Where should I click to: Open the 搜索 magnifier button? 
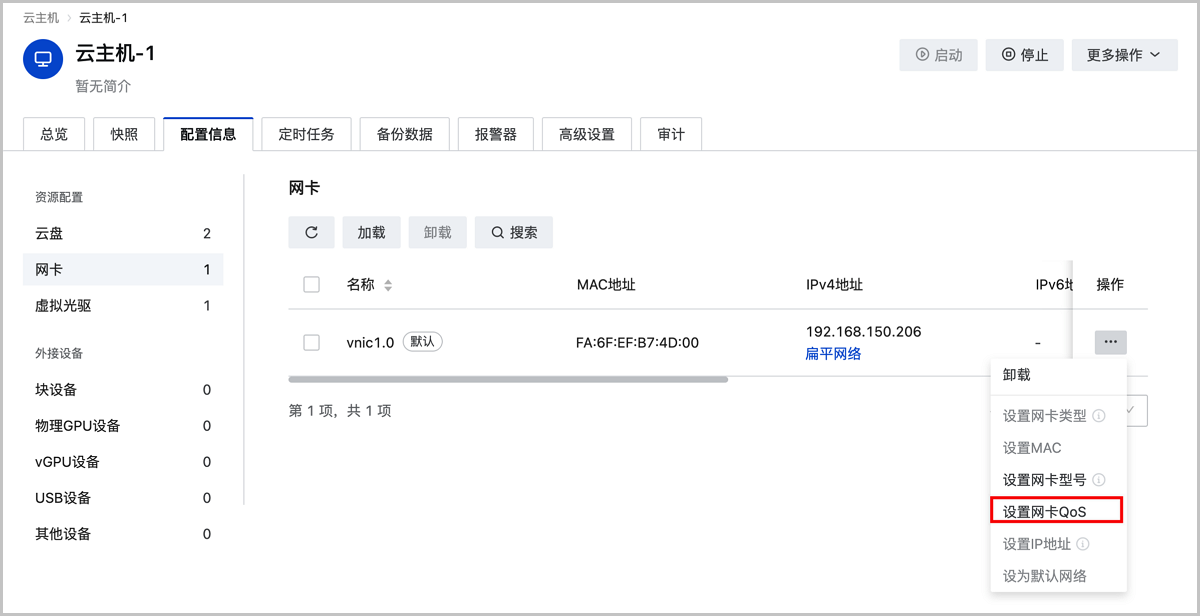tap(514, 232)
